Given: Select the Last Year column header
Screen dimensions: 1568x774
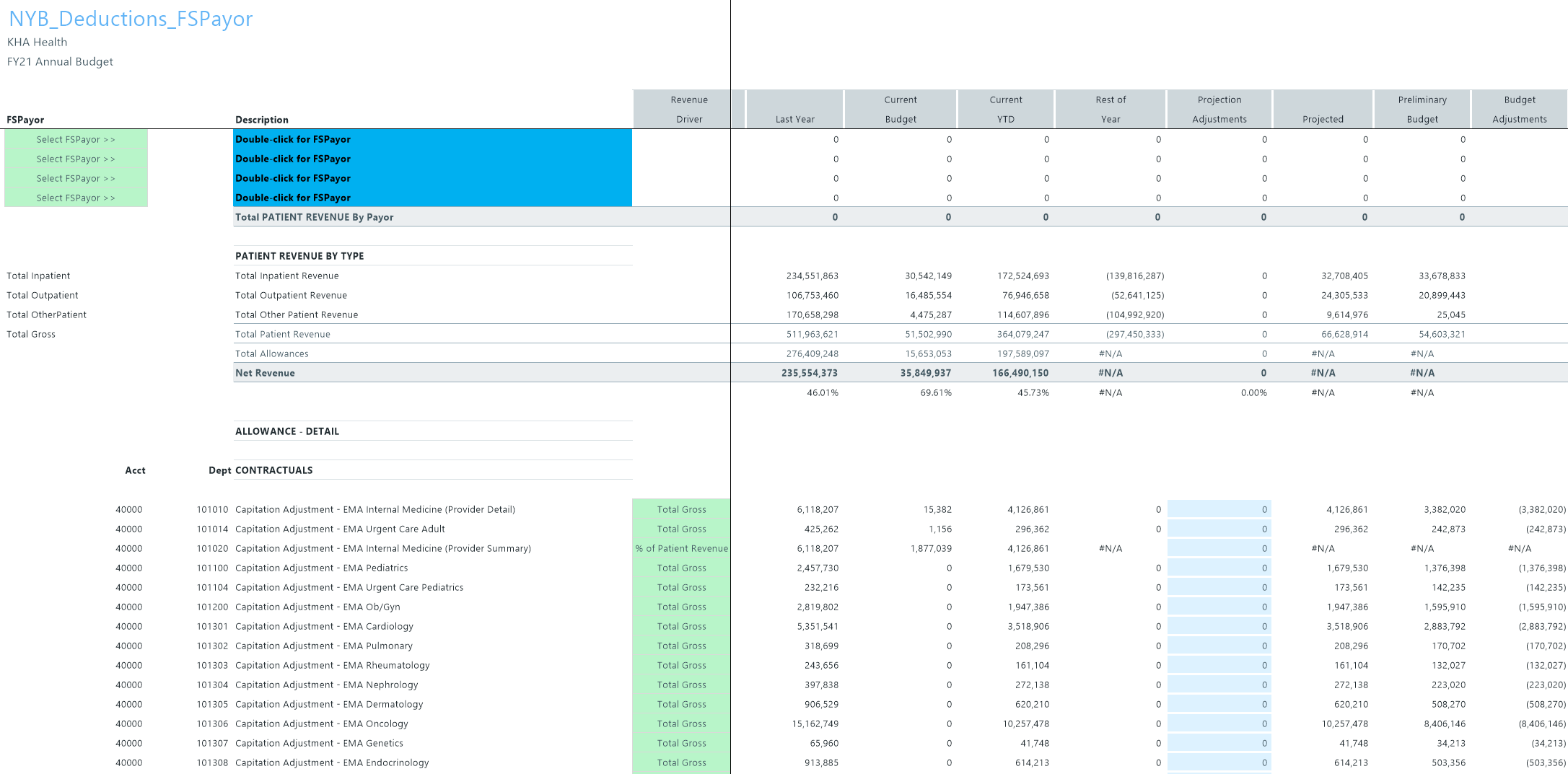Looking at the screenshot, I should [x=794, y=119].
